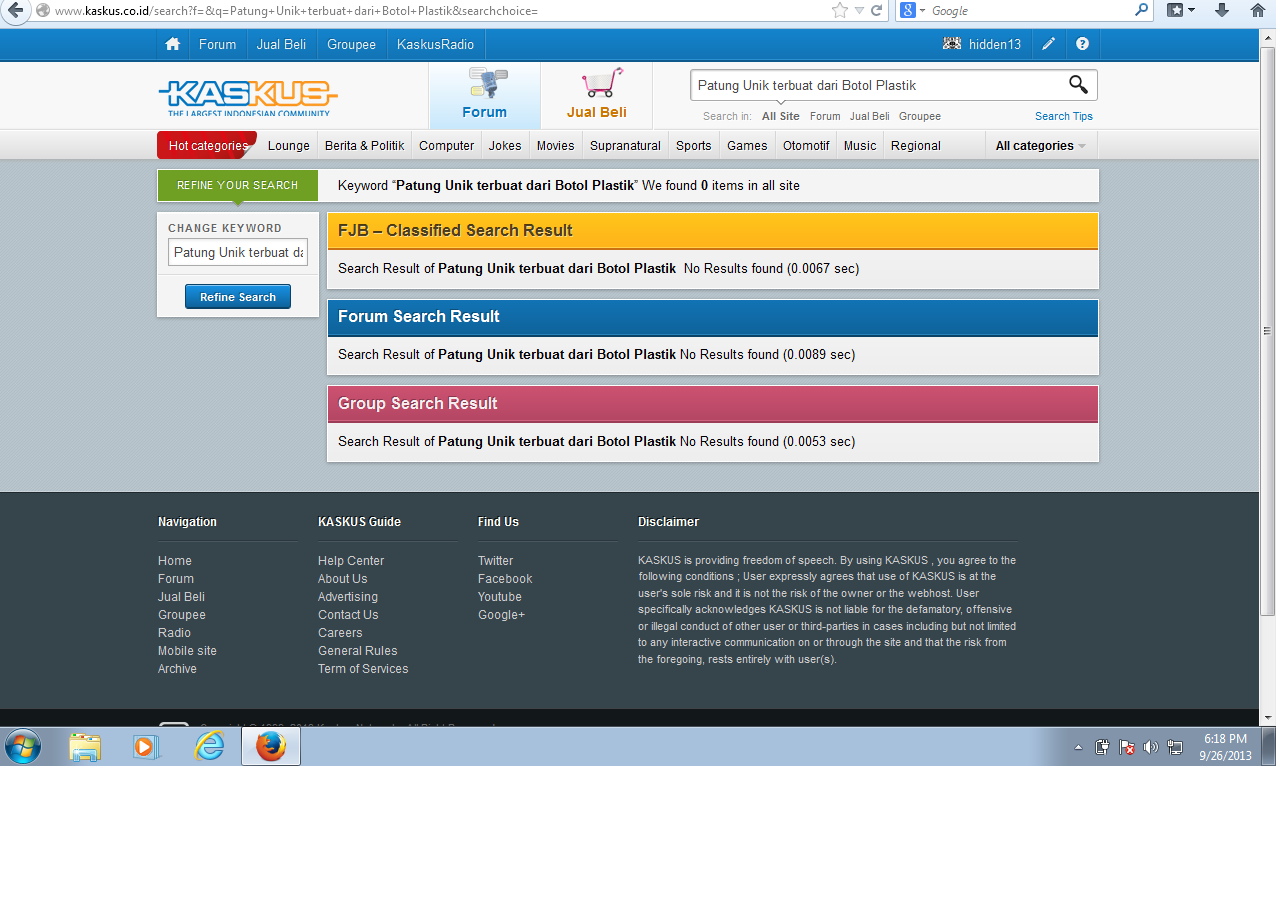Open the footer Home link
The height and width of the screenshot is (907, 1280).
[175, 561]
